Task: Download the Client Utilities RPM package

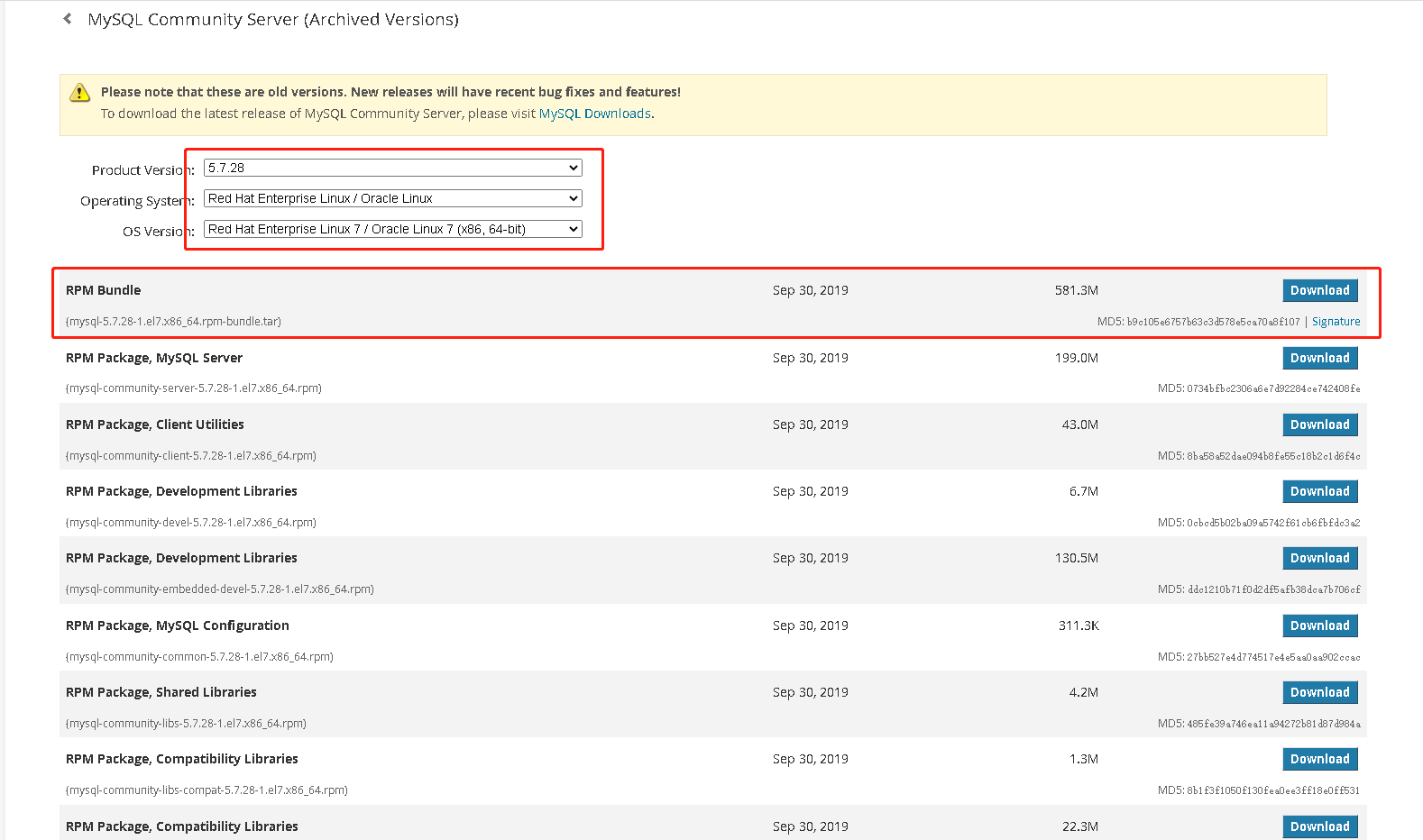Action: pos(1319,425)
